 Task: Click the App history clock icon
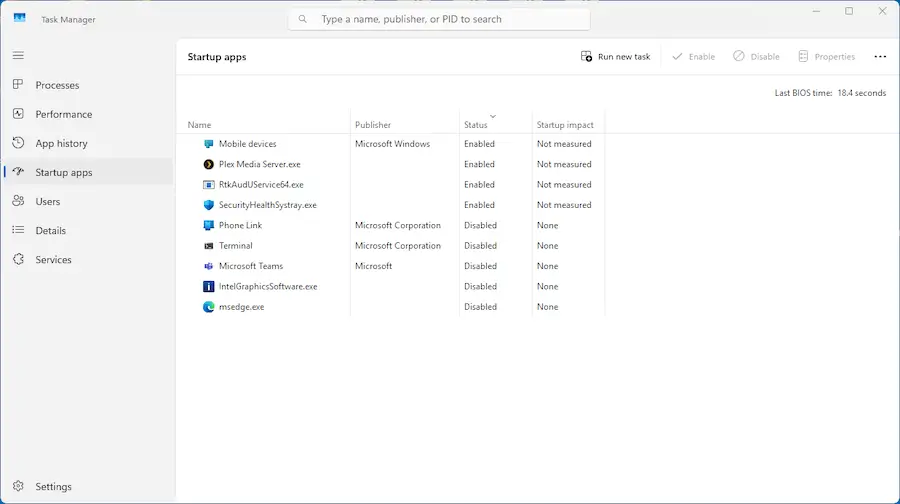point(18,143)
